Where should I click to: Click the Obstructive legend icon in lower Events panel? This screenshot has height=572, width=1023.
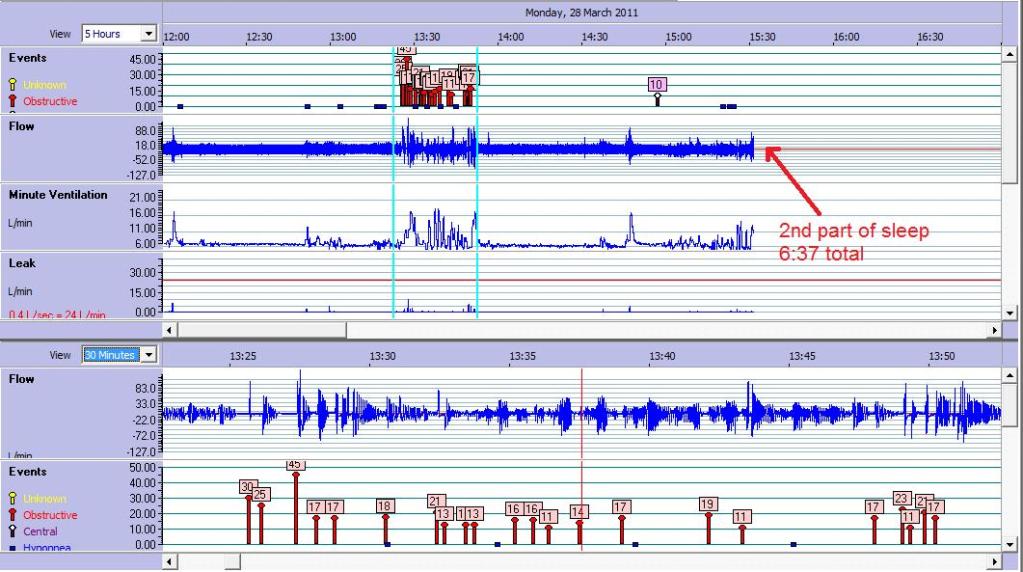click(13, 515)
